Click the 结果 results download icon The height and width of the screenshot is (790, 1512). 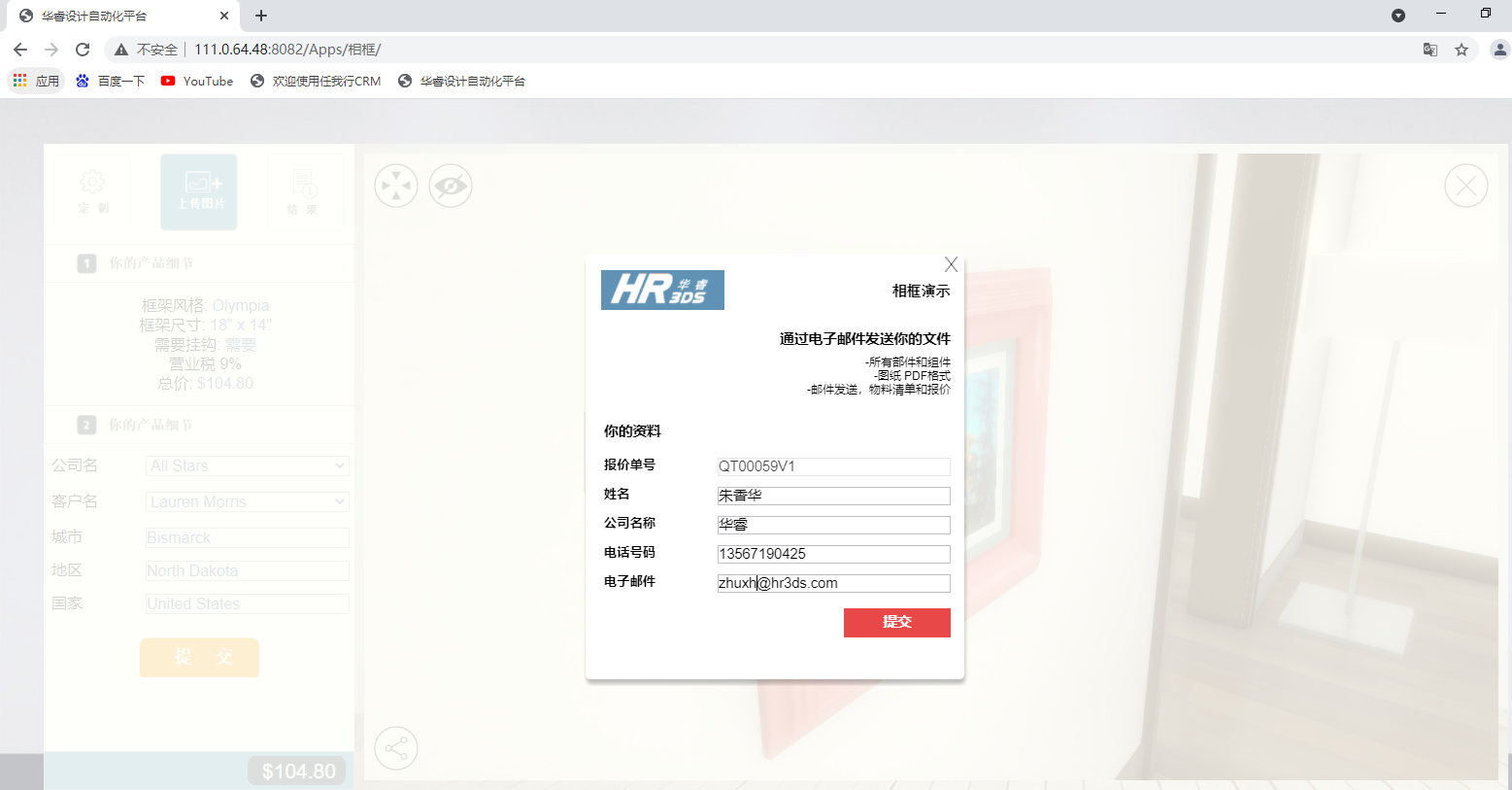(304, 190)
